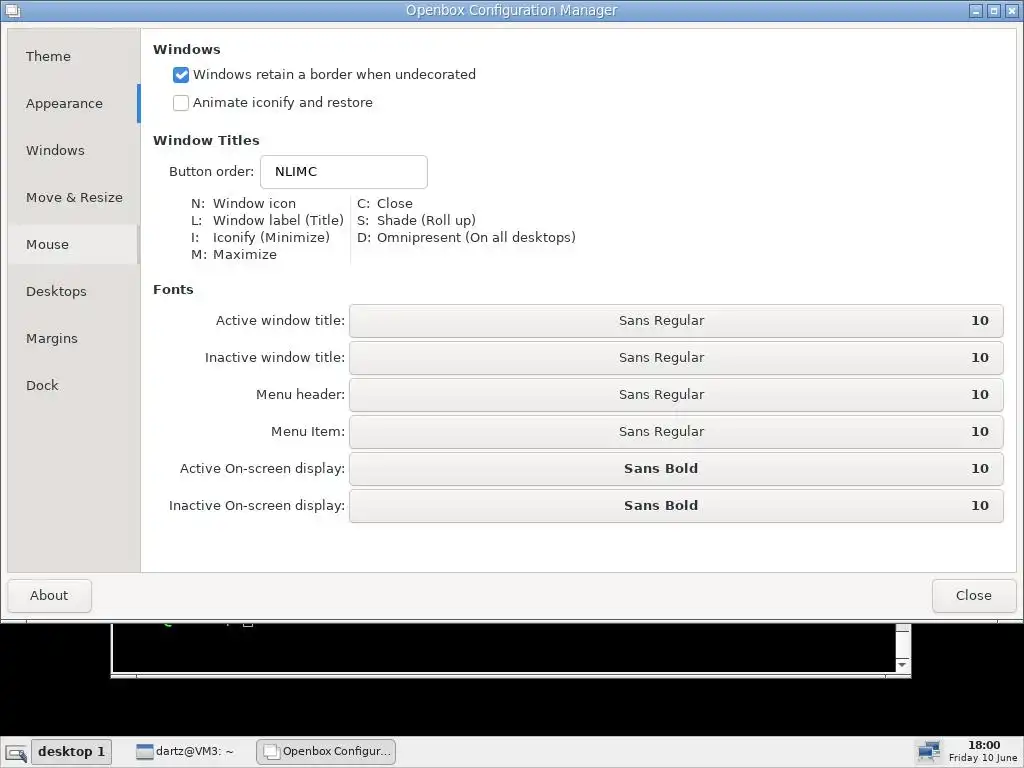Click the 'Menu Item:' label

tap(308, 432)
